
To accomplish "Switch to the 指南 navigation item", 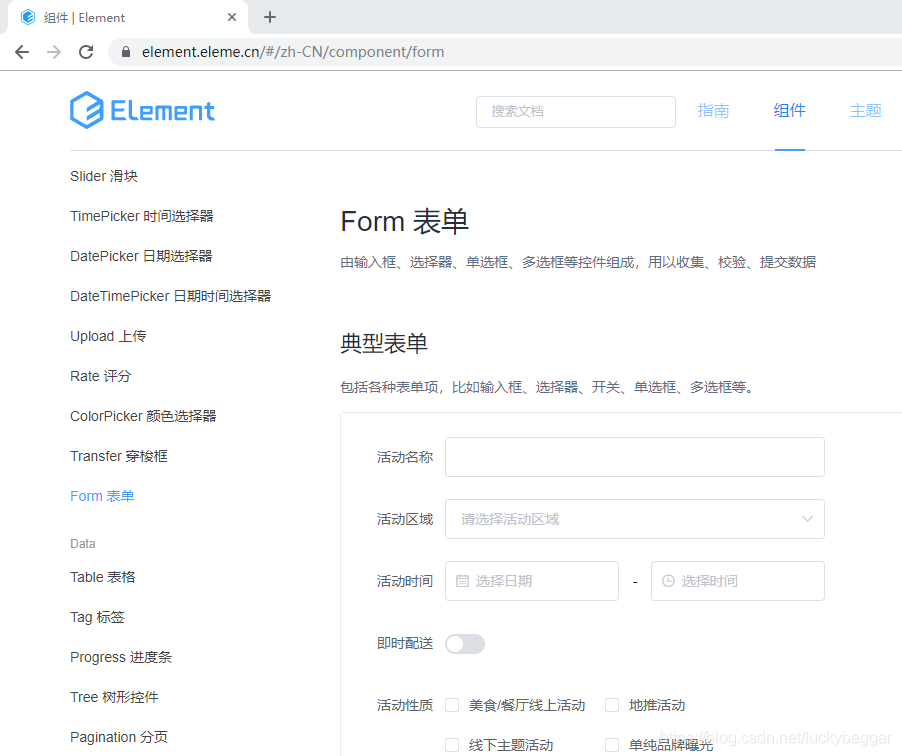I will click(x=713, y=110).
